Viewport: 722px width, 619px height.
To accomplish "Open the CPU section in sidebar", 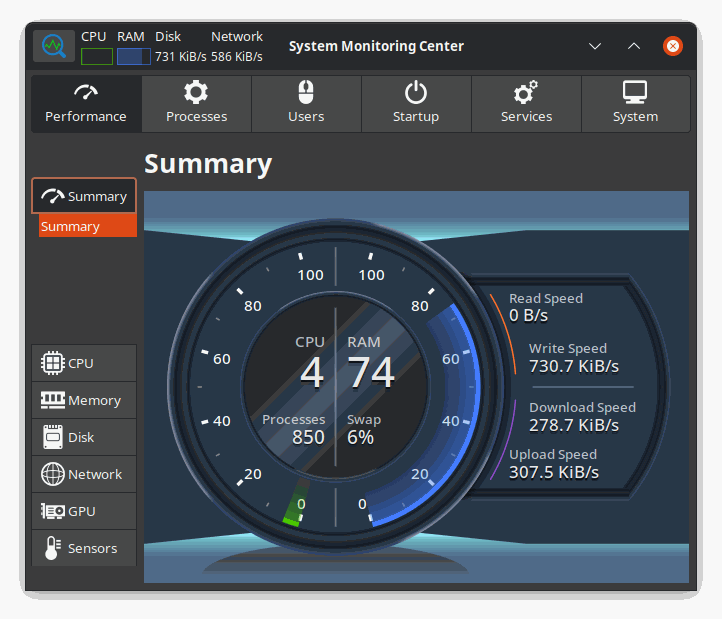I will (x=84, y=364).
